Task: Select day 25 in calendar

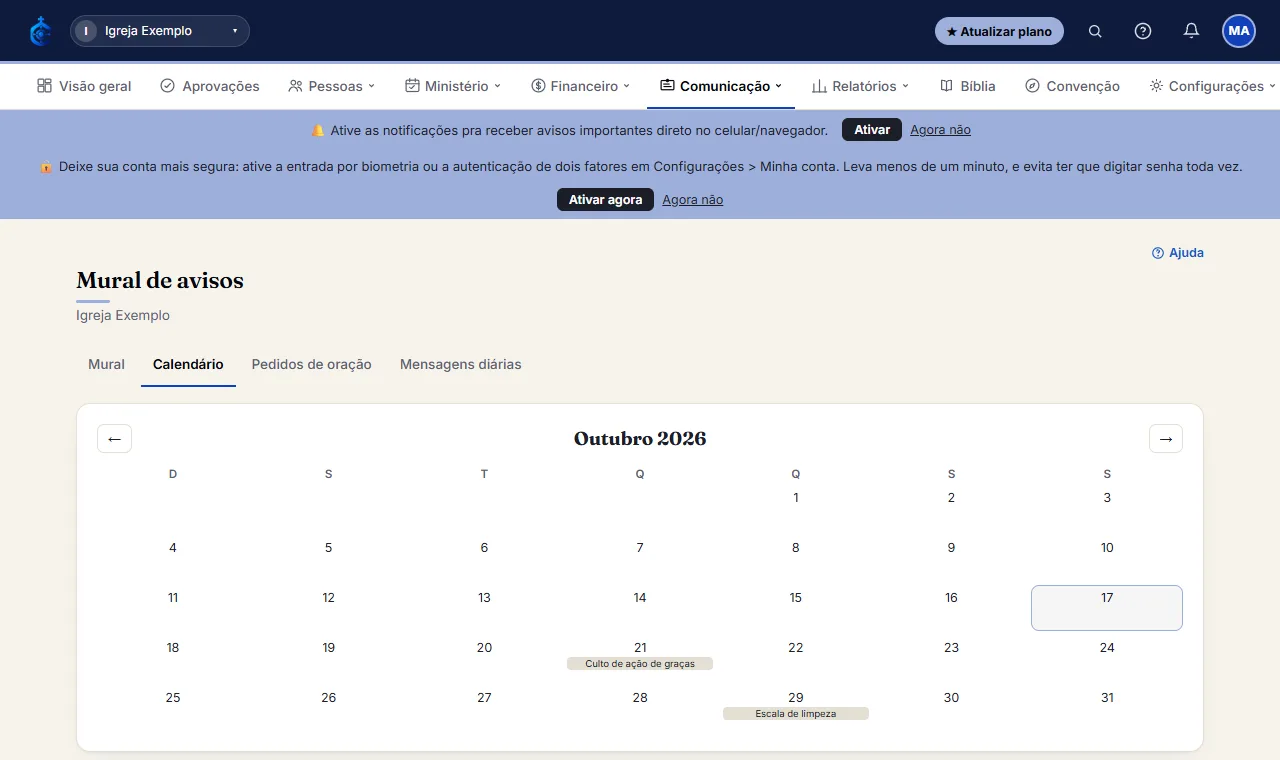Action: point(173,698)
